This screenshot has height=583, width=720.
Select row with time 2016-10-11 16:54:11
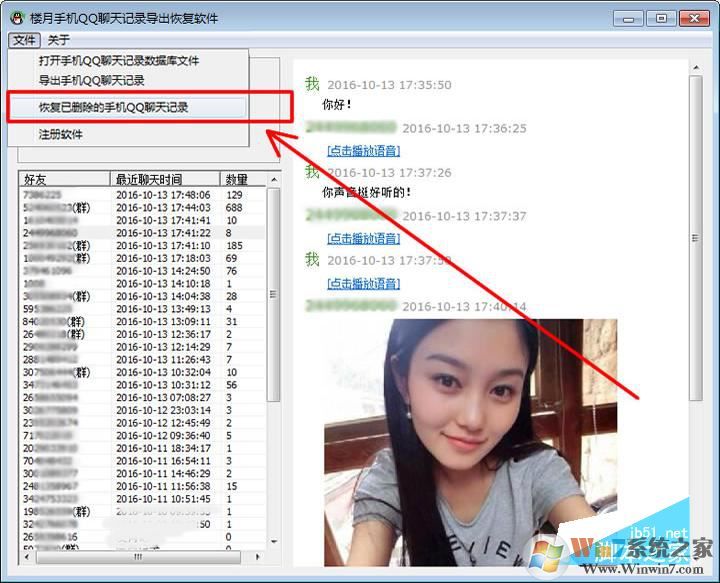click(x=142, y=461)
